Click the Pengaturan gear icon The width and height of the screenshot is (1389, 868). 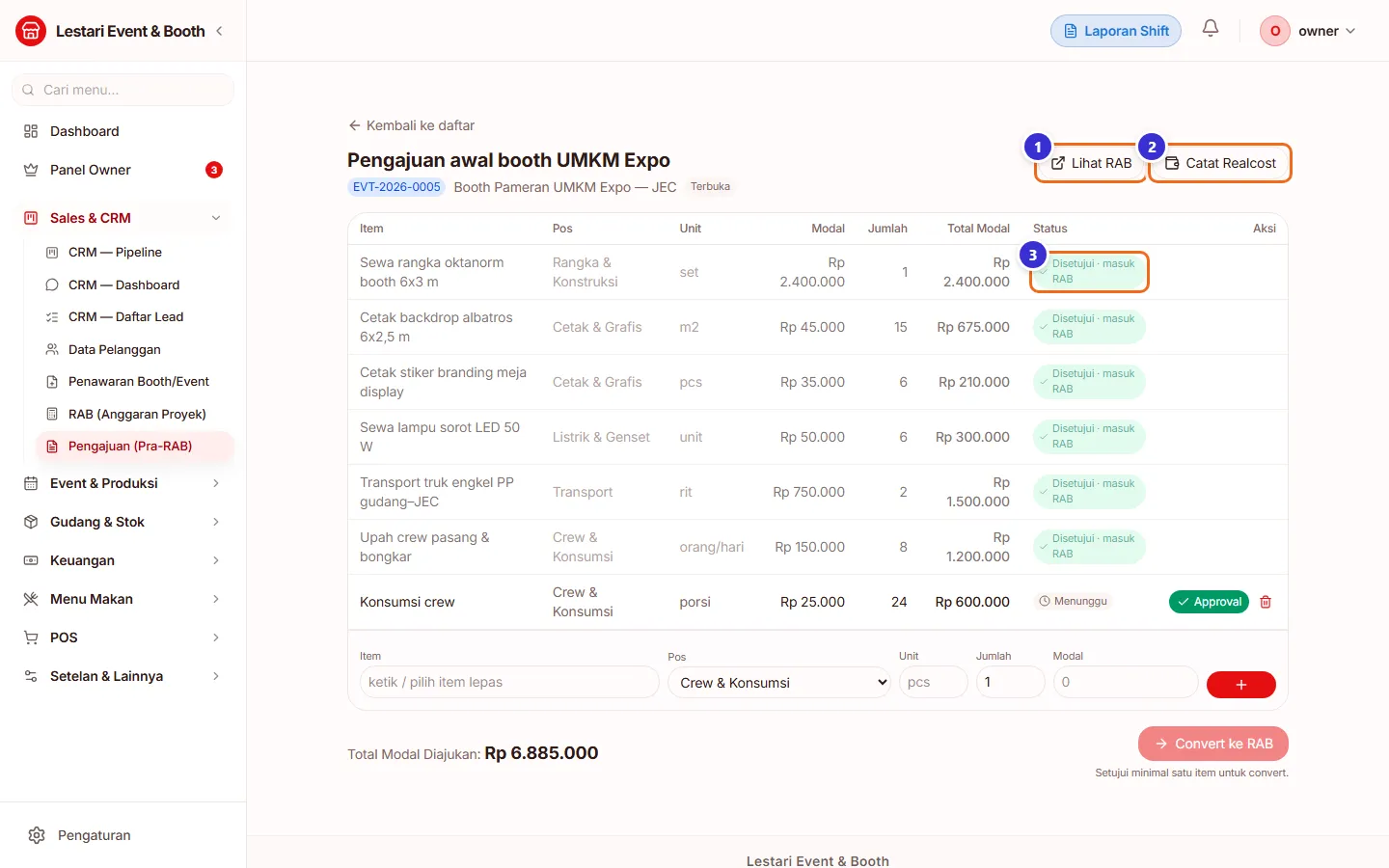click(x=37, y=835)
